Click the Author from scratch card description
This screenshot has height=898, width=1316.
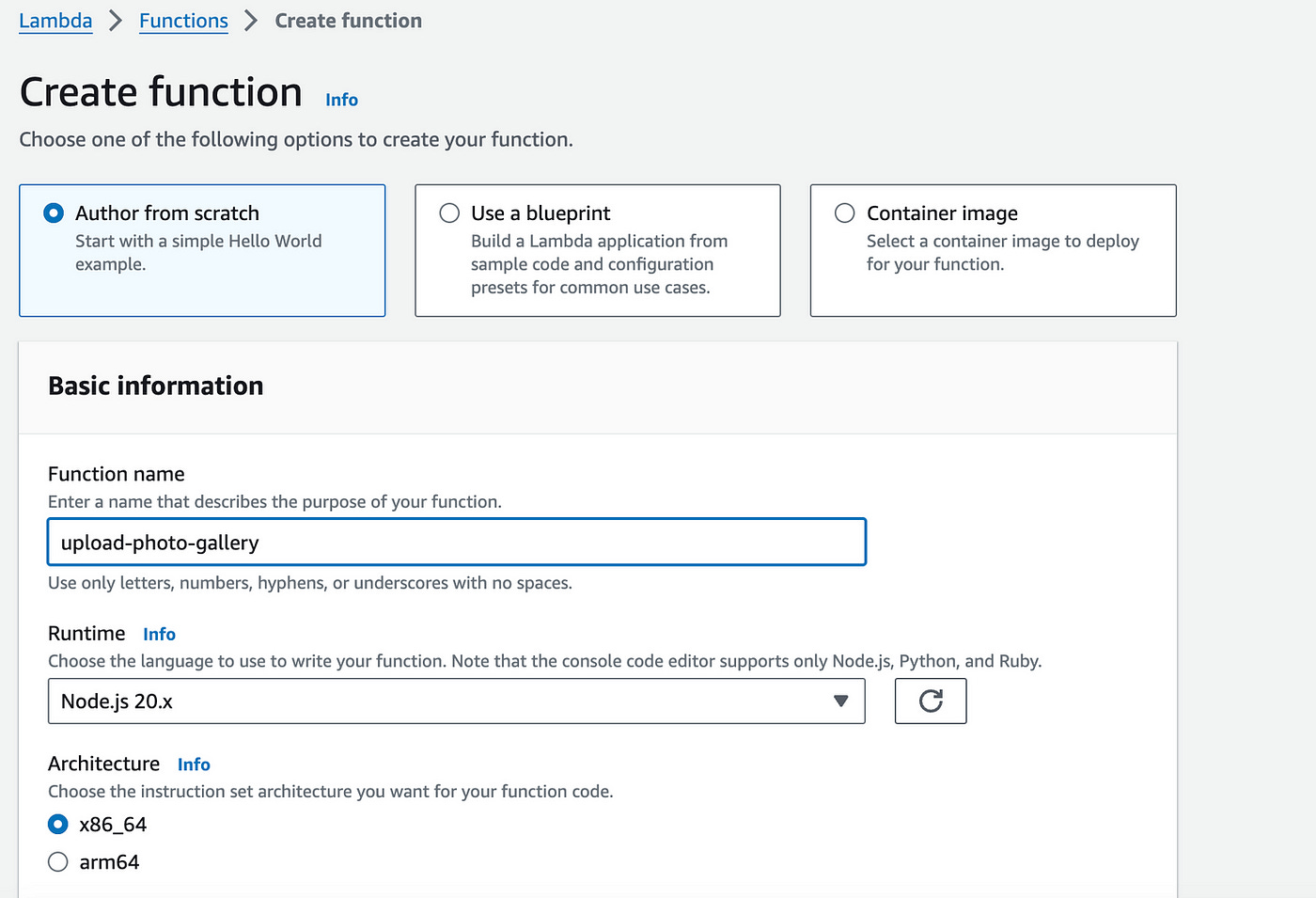coord(198,253)
